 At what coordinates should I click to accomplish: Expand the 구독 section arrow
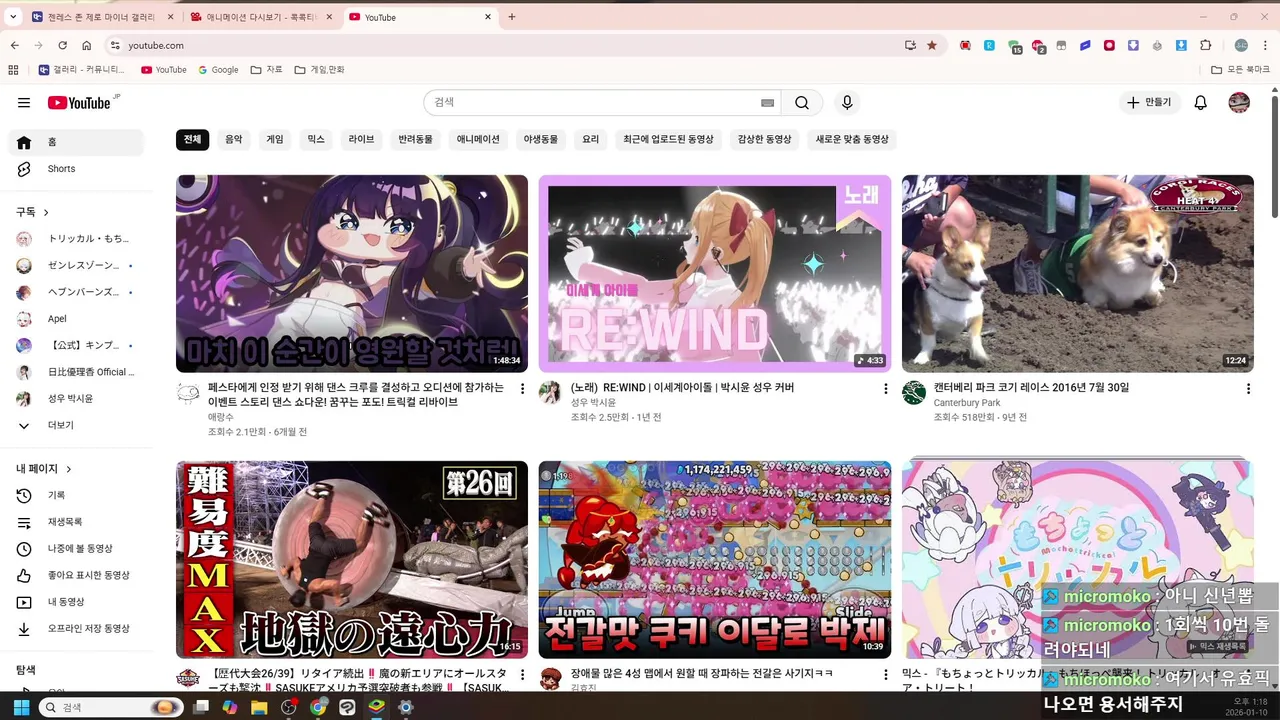46,212
